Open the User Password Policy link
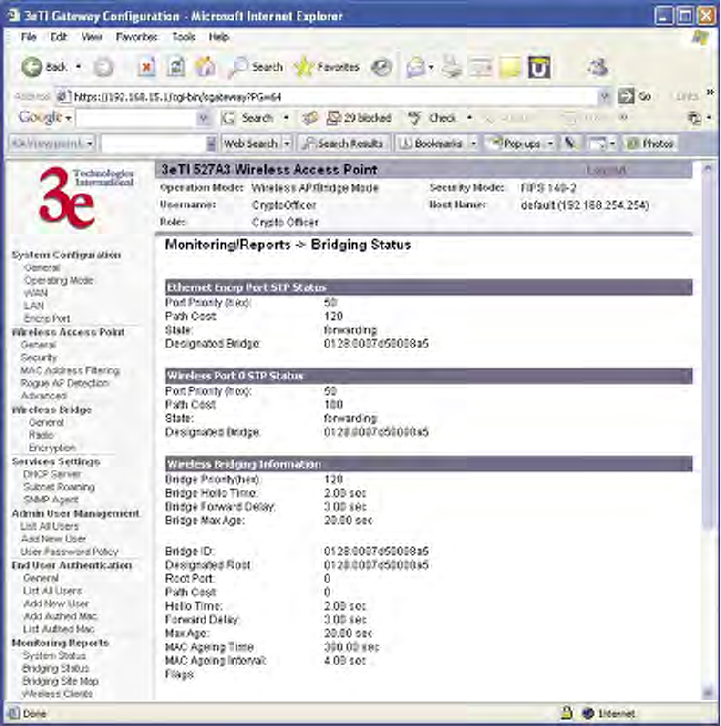 [x=69, y=551]
